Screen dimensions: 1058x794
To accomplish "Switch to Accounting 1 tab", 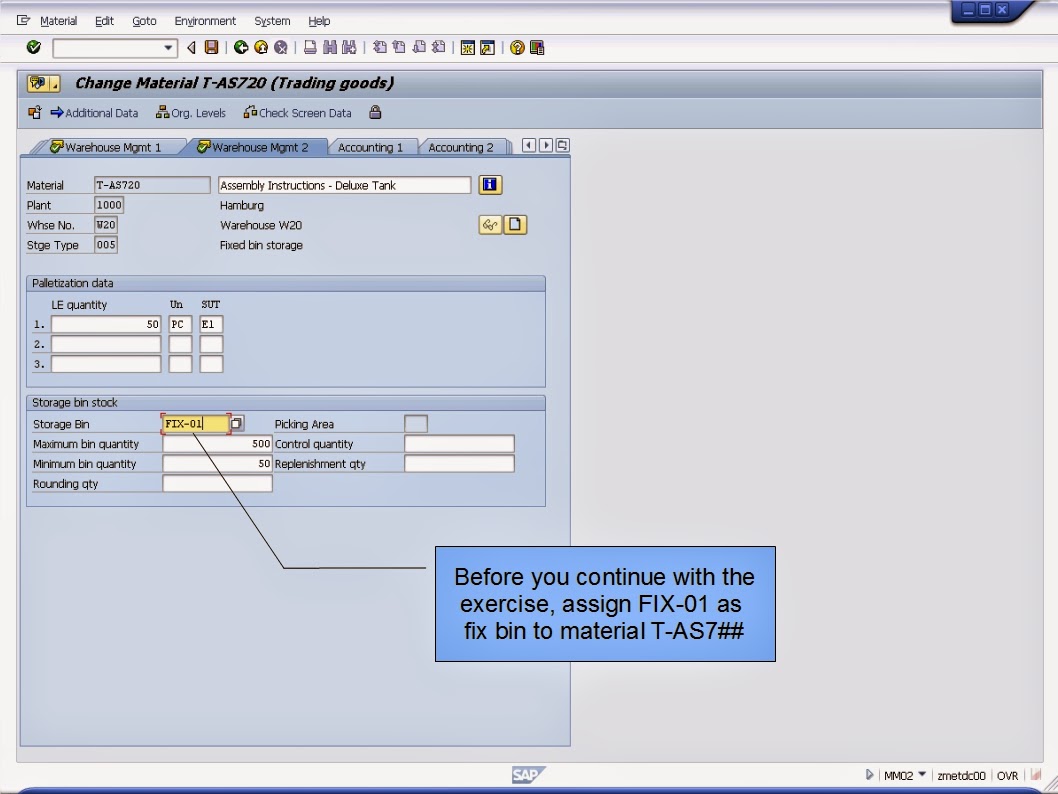I will [370, 147].
